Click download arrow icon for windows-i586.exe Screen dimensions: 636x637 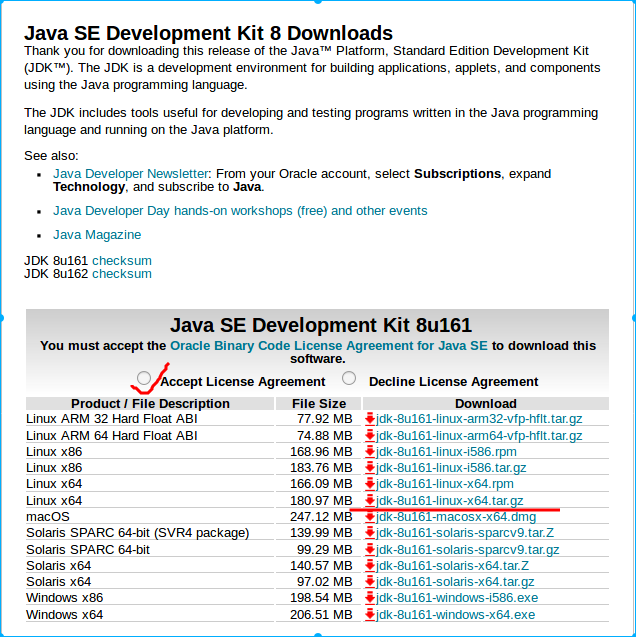[x=370, y=598]
